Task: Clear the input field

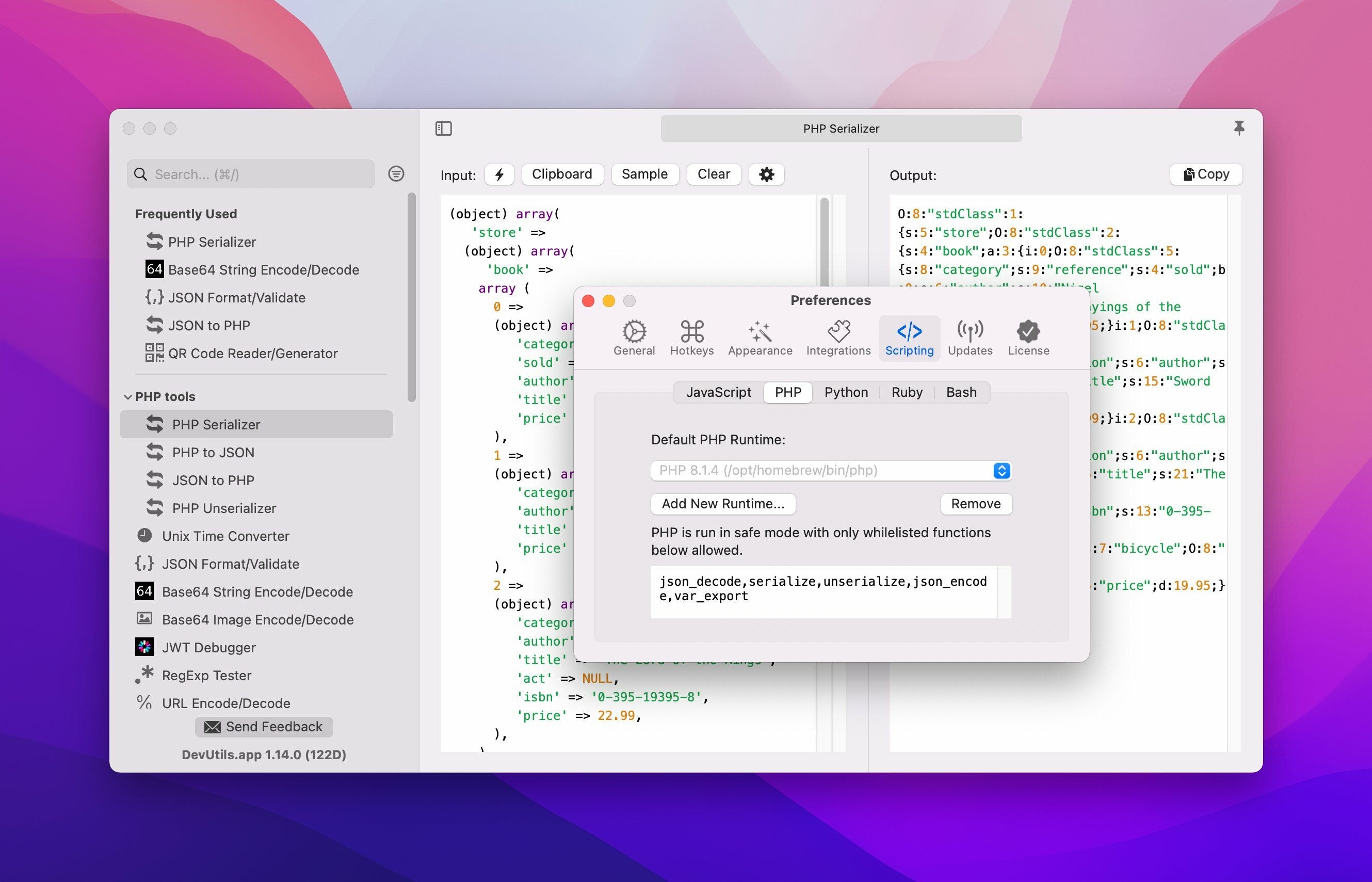Action: tap(714, 174)
